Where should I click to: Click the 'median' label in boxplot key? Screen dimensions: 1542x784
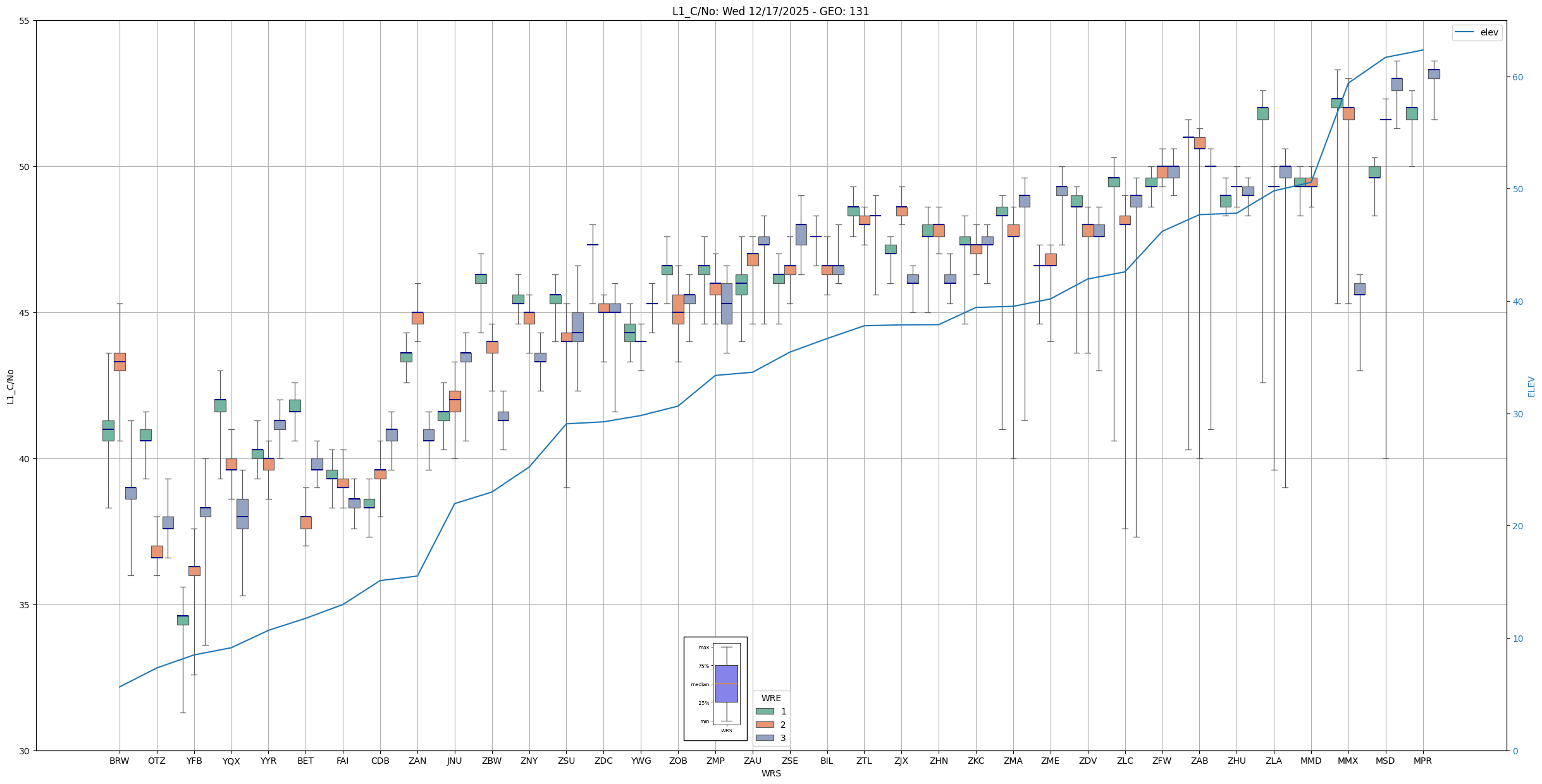click(700, 684)
